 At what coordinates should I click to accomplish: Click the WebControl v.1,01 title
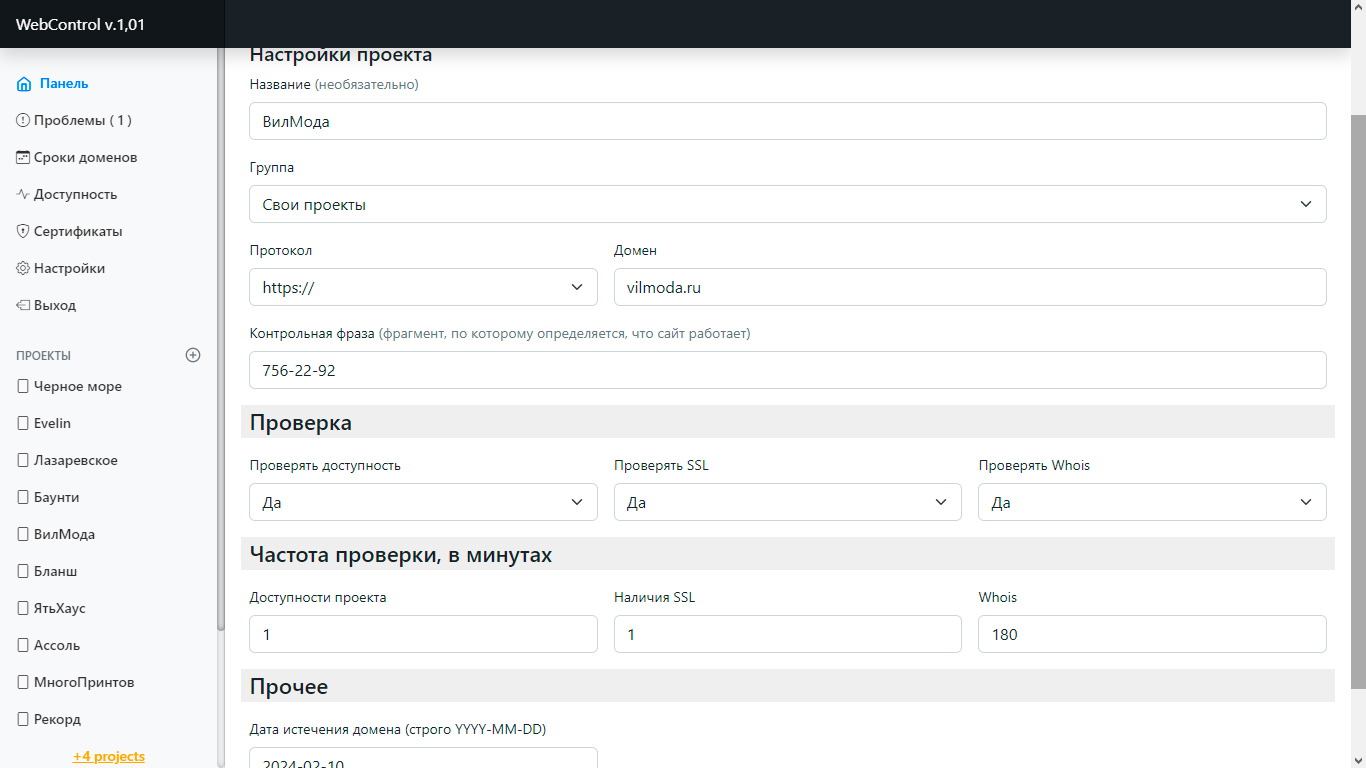point(80,24)
